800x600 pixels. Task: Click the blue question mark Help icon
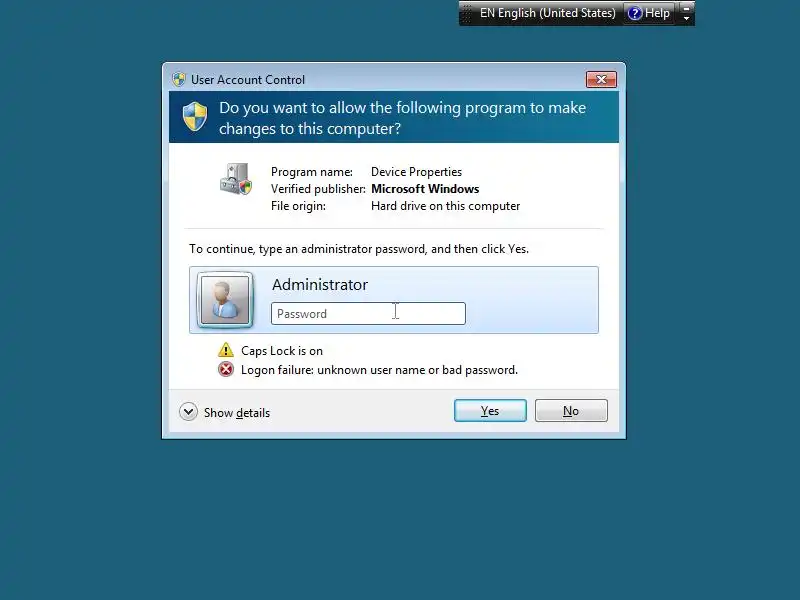coord(634,13)
